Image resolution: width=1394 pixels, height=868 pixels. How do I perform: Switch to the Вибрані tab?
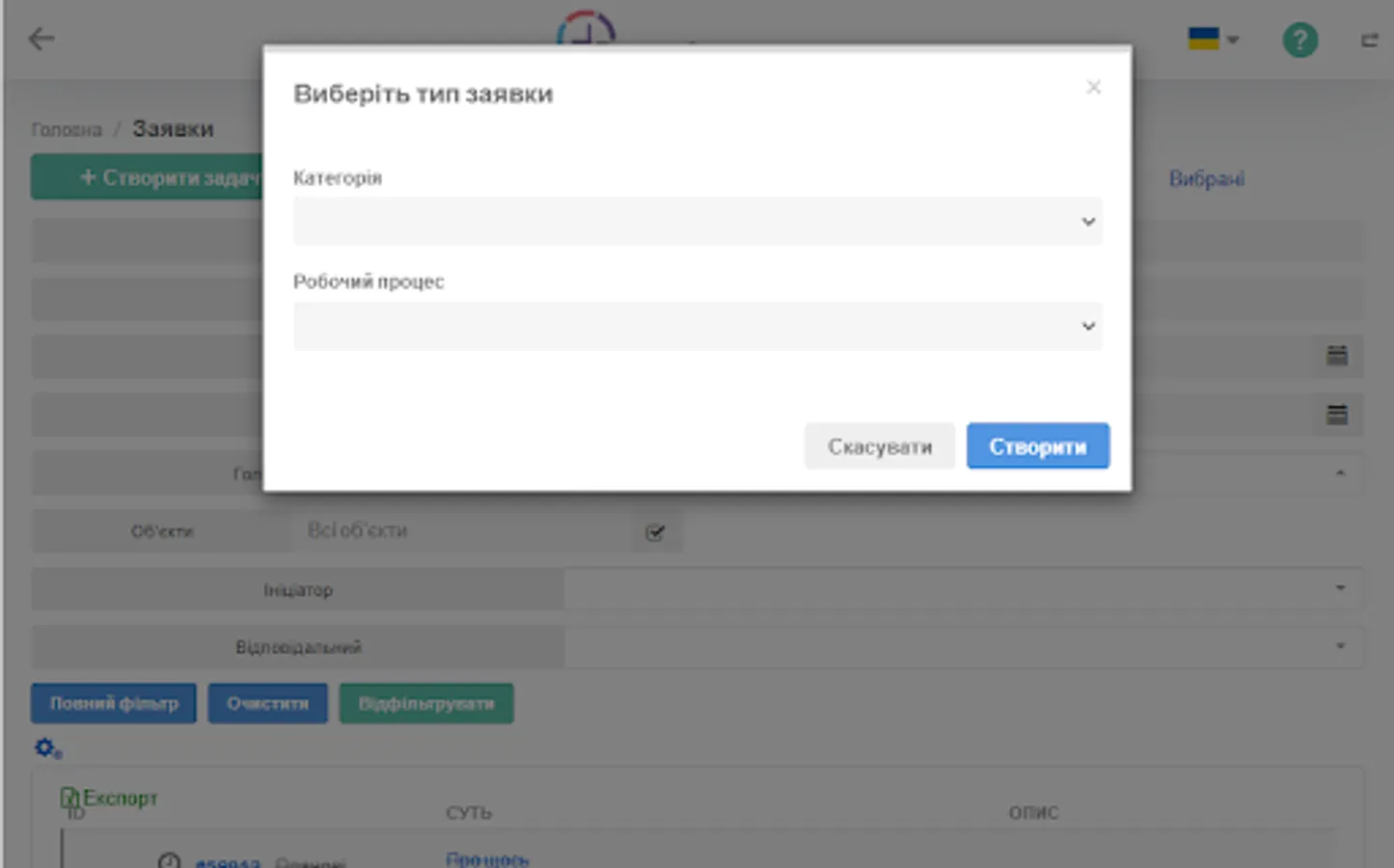[x=1206, y=178]
